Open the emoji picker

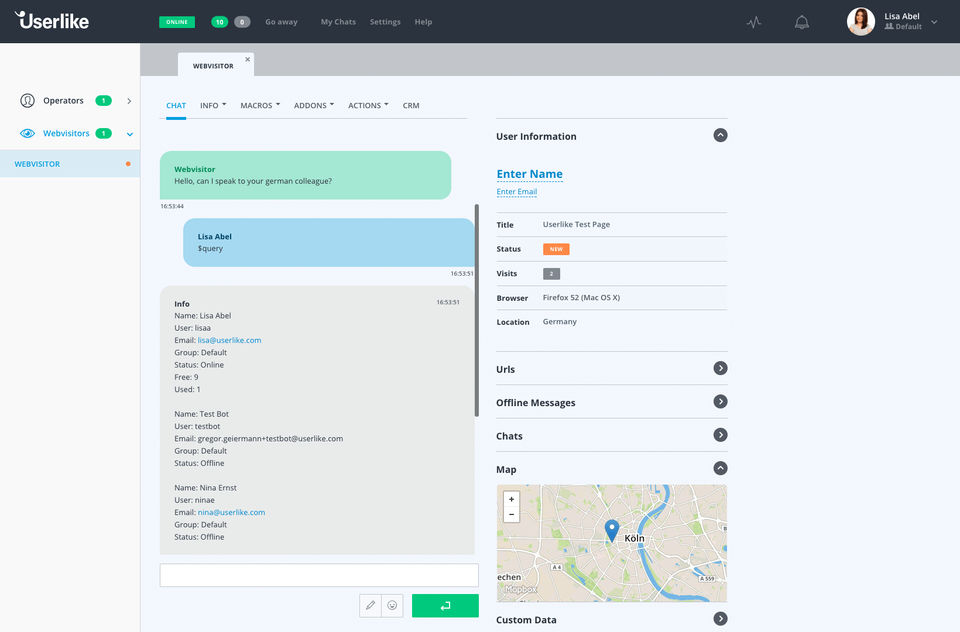tap(392, 605)
